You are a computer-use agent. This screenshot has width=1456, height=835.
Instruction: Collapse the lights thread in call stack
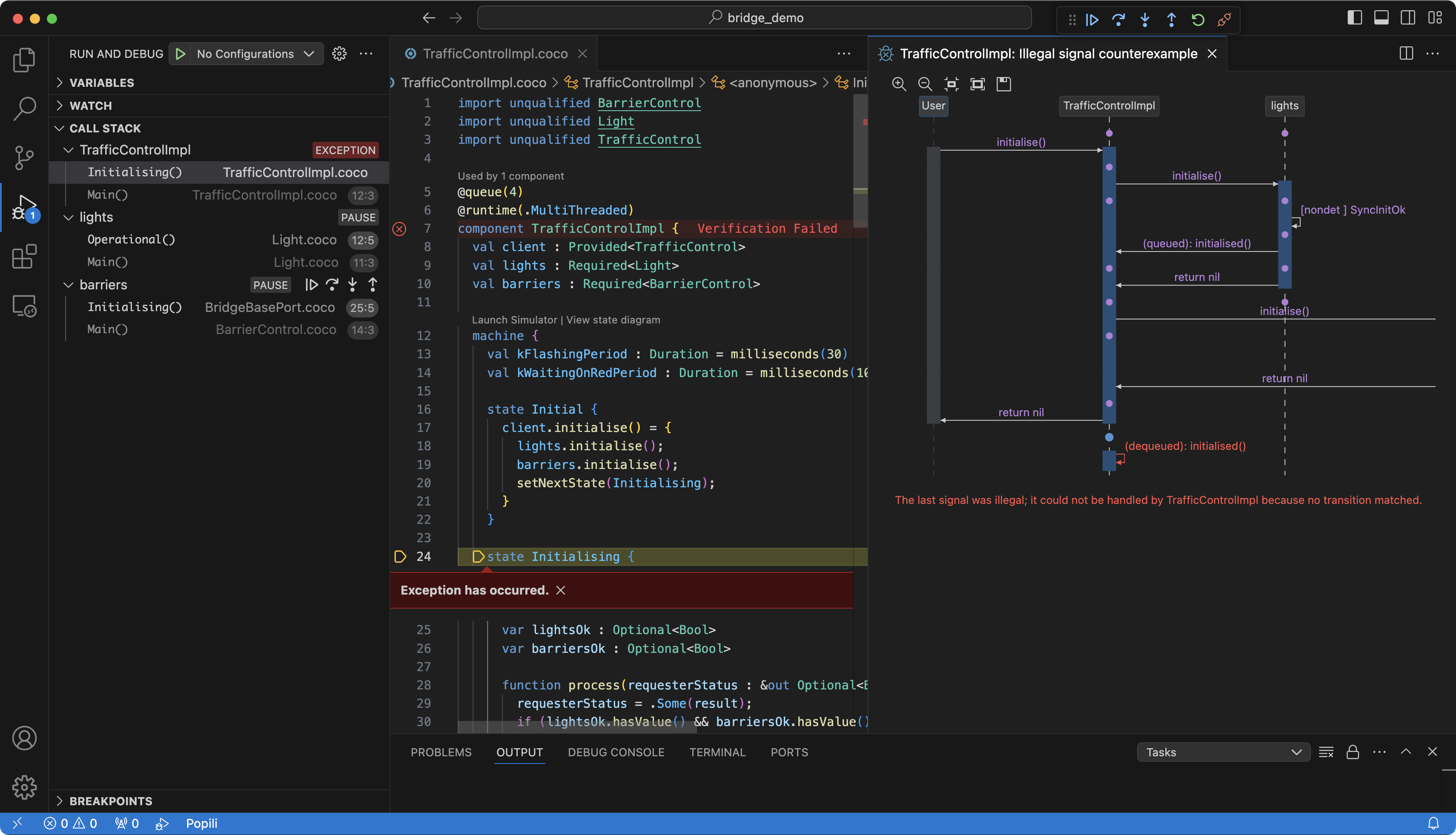pyautogui.click(x=68, y=217)
